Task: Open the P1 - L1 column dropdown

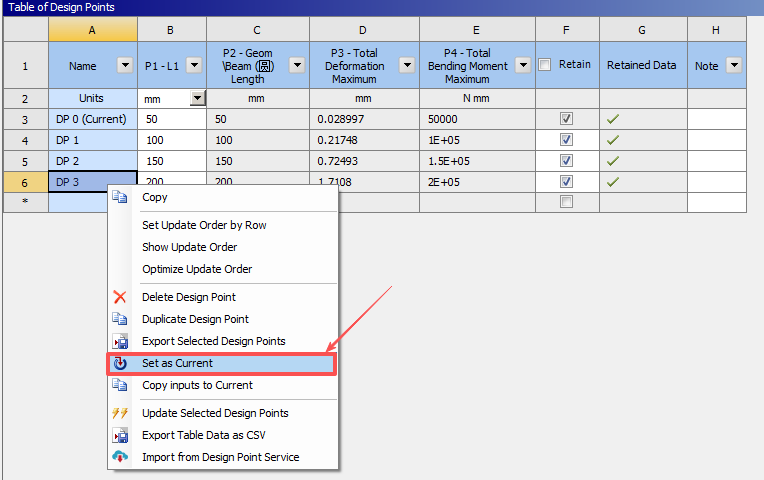Action: (x=194, y=65)
